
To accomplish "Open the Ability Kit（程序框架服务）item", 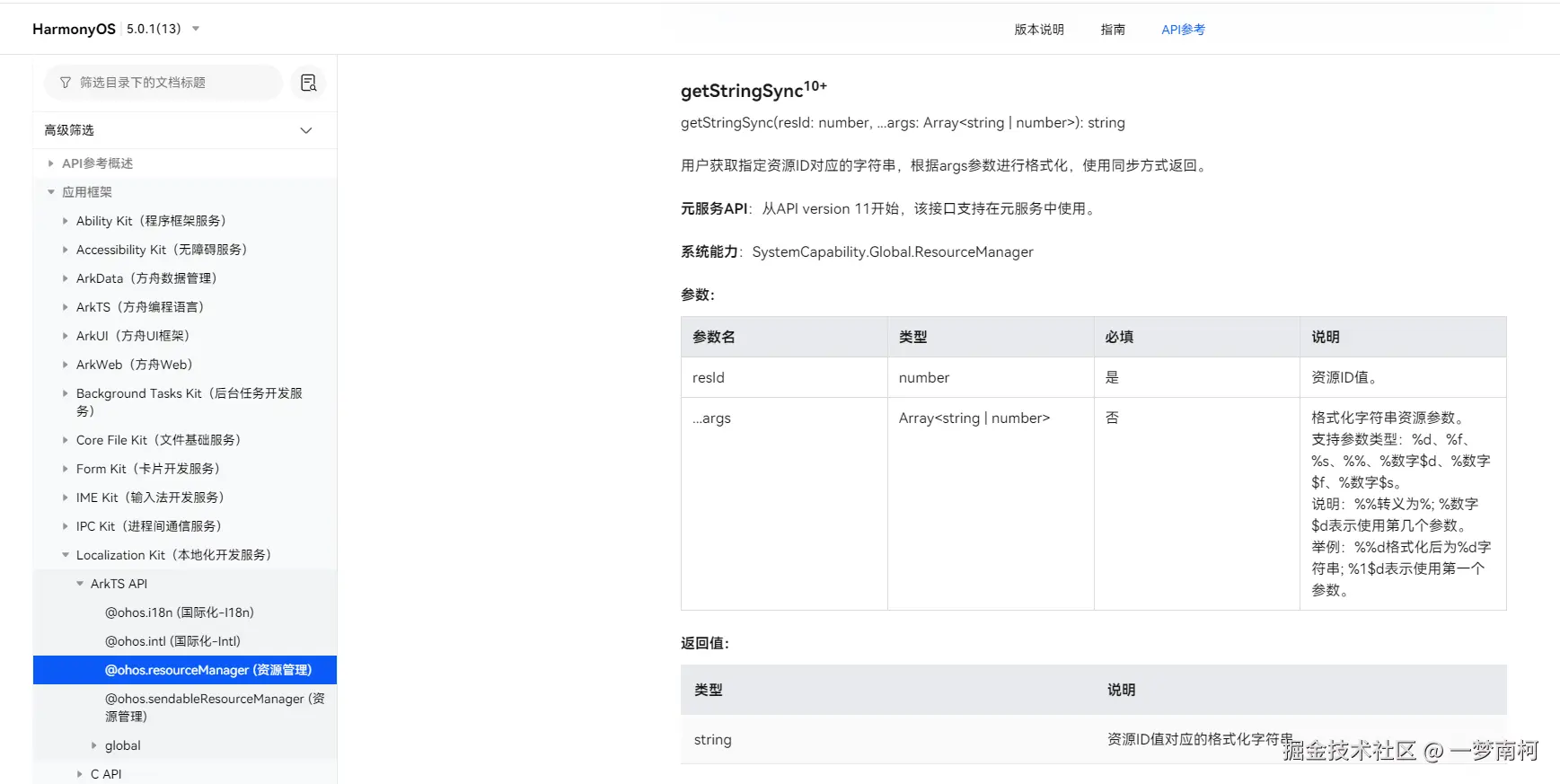I will [151, 221].
